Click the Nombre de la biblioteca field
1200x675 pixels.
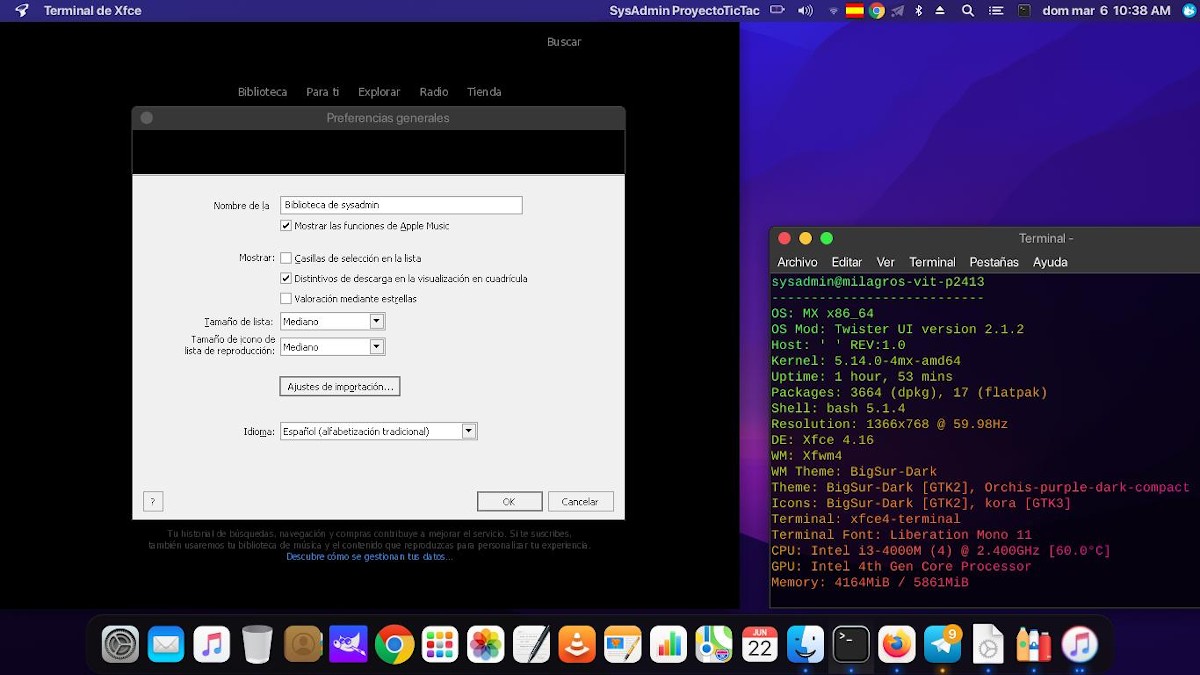(401, 205)
